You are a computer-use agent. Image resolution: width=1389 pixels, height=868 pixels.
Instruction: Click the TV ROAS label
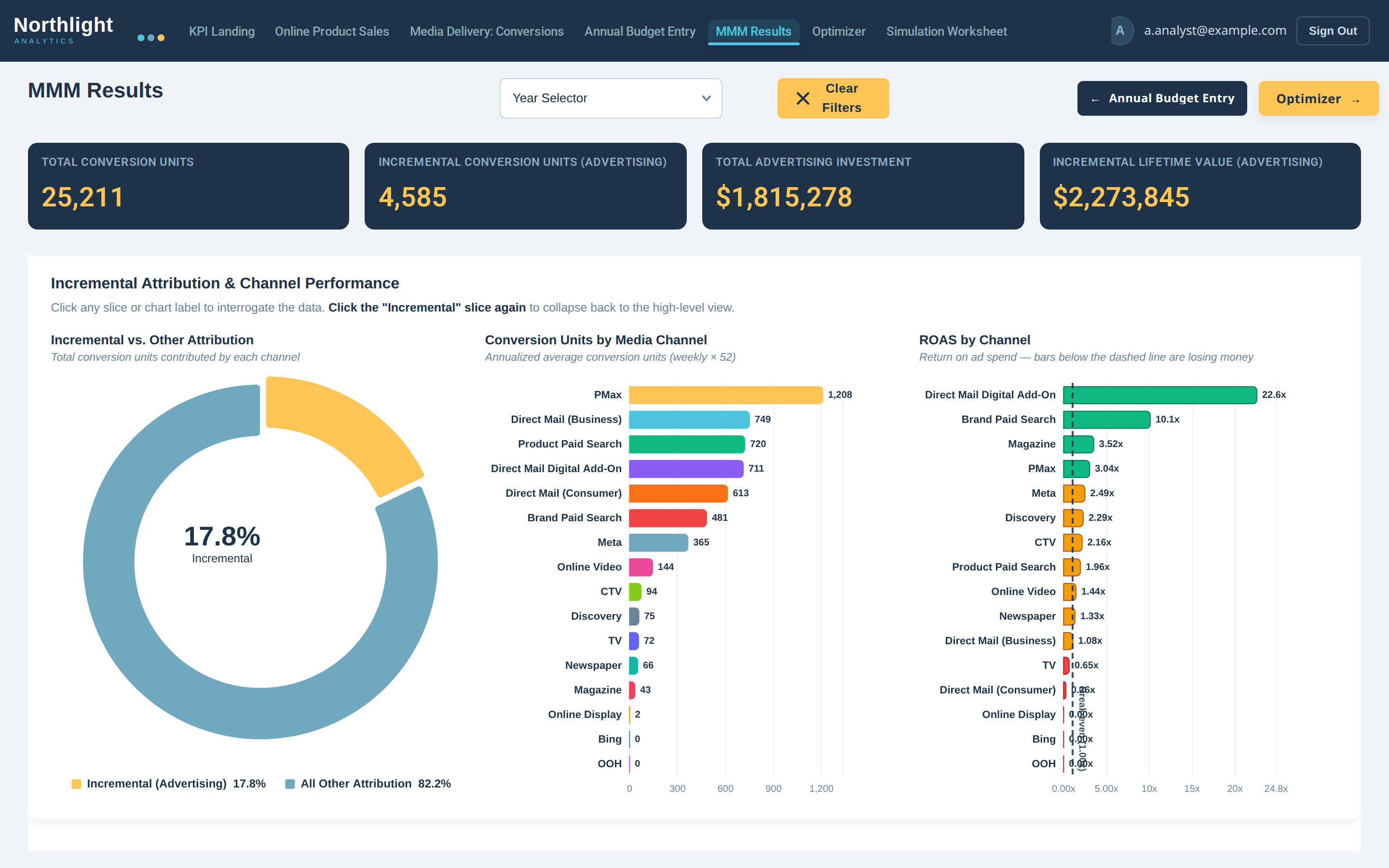(x=1049, y=665)
